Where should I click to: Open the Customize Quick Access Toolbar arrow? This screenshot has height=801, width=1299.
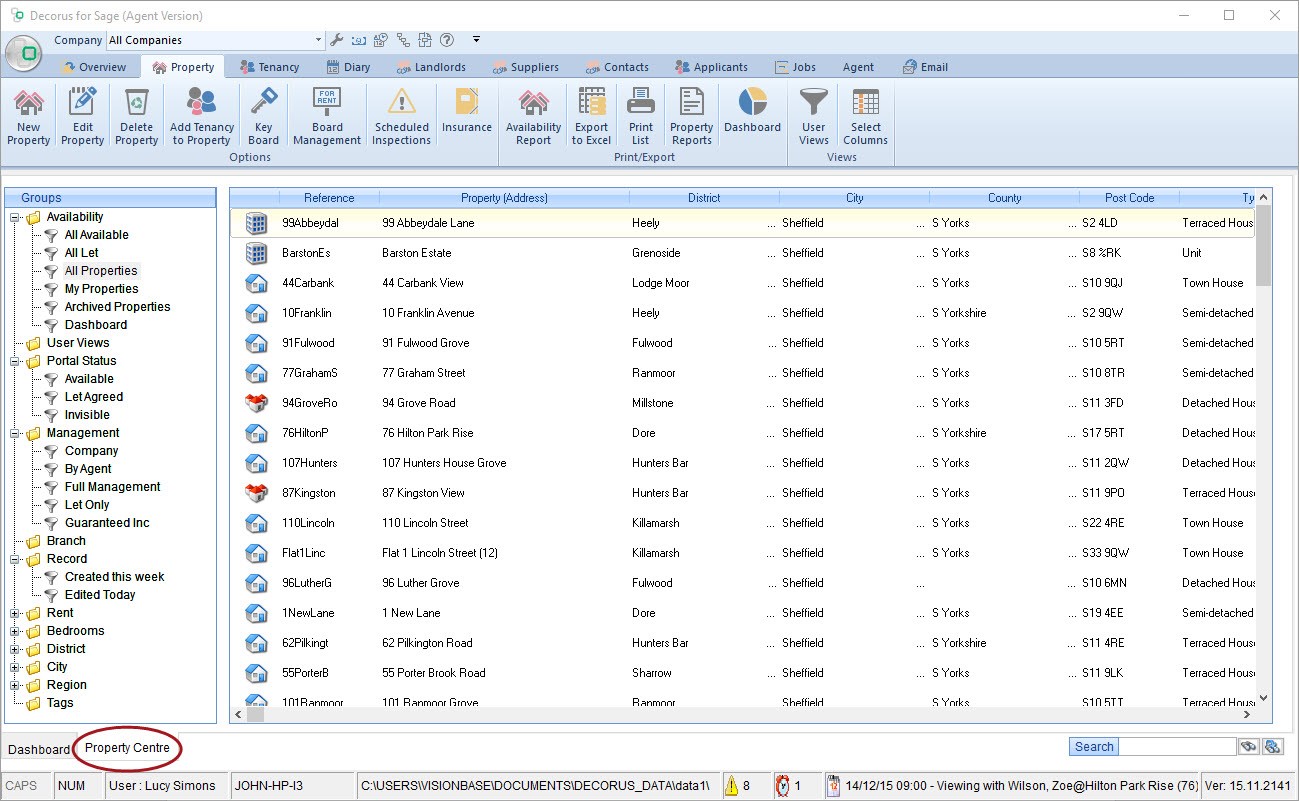point(477,40)
